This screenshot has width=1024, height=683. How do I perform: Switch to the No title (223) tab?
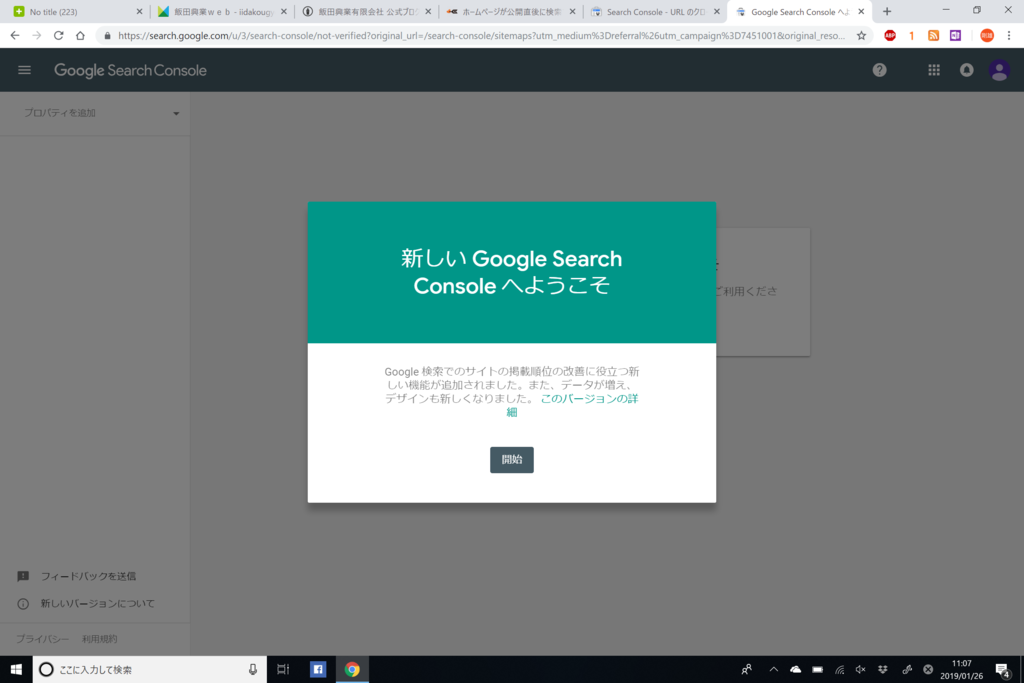click(x=72, y=12)
